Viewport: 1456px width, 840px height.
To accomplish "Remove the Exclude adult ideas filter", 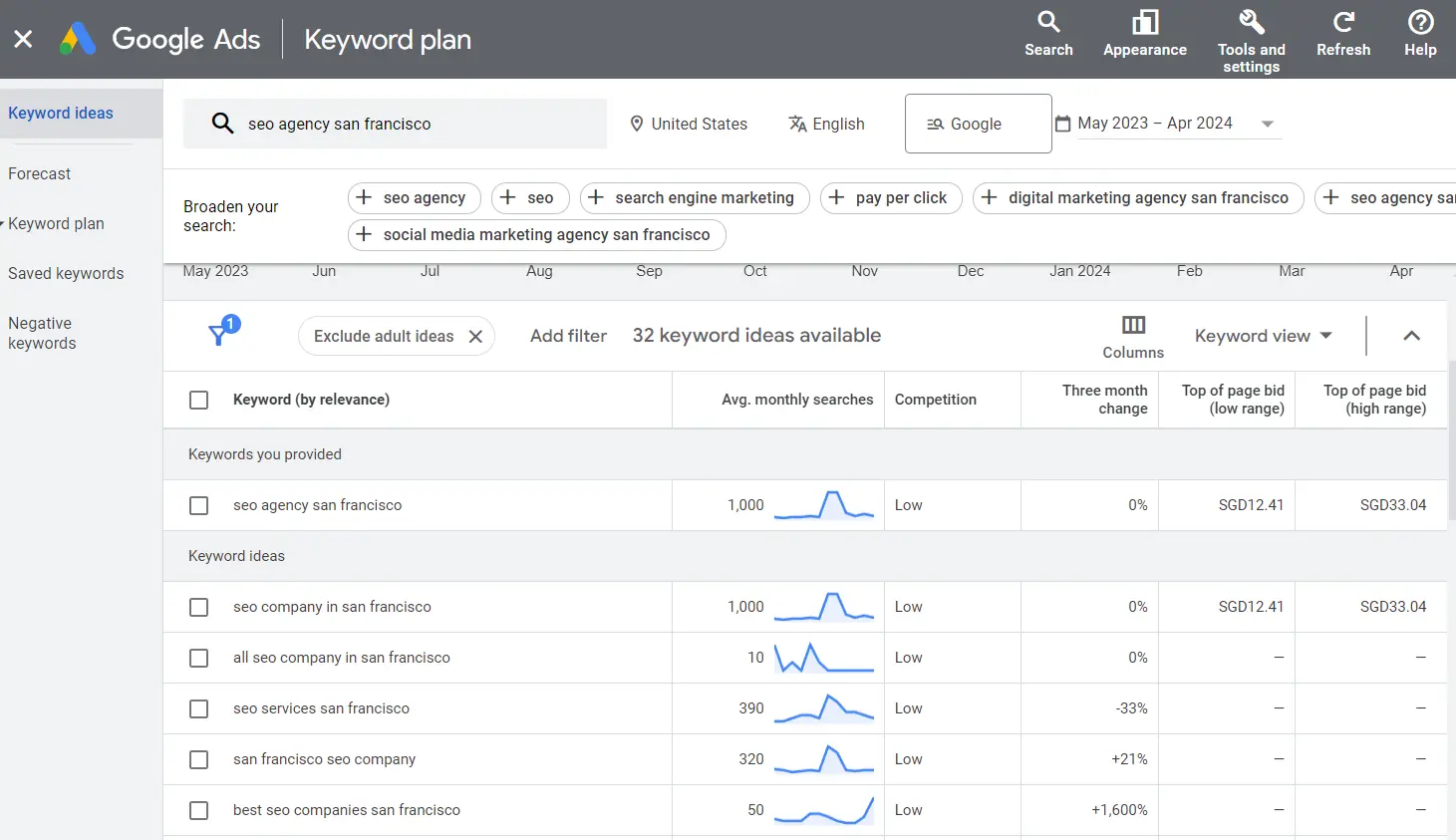I will click(475, 337).
